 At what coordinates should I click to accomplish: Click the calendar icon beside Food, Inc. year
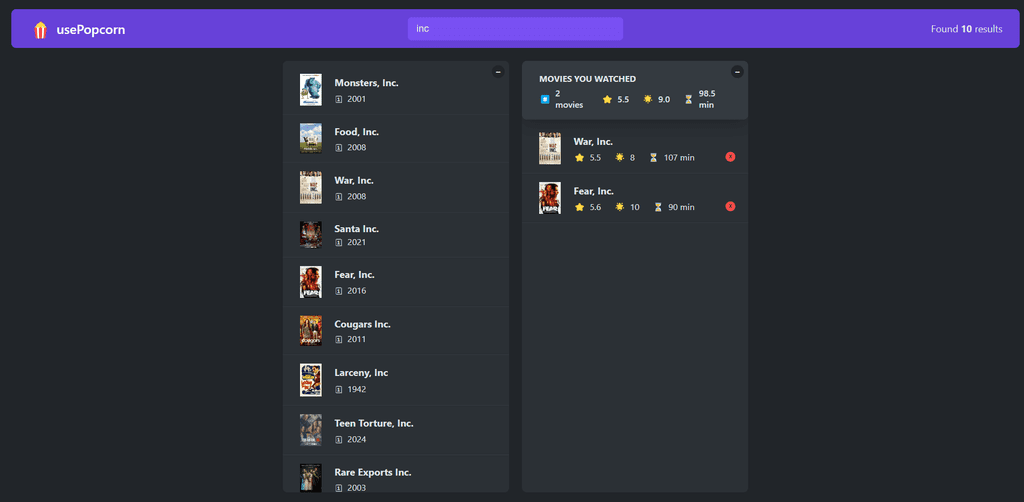click(338, 148)
